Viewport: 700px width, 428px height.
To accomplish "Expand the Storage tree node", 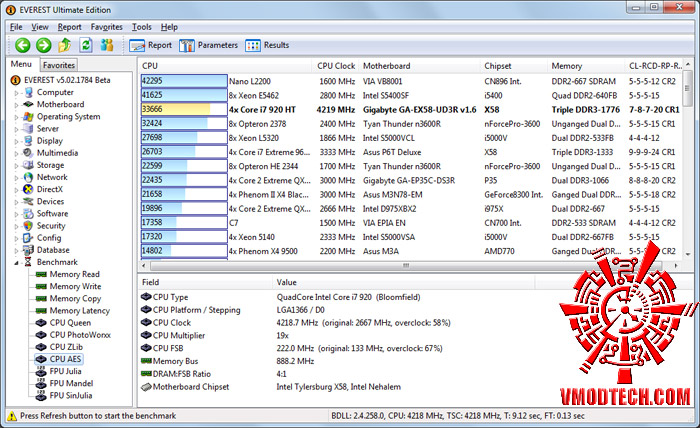I will (x=17, y=165).
